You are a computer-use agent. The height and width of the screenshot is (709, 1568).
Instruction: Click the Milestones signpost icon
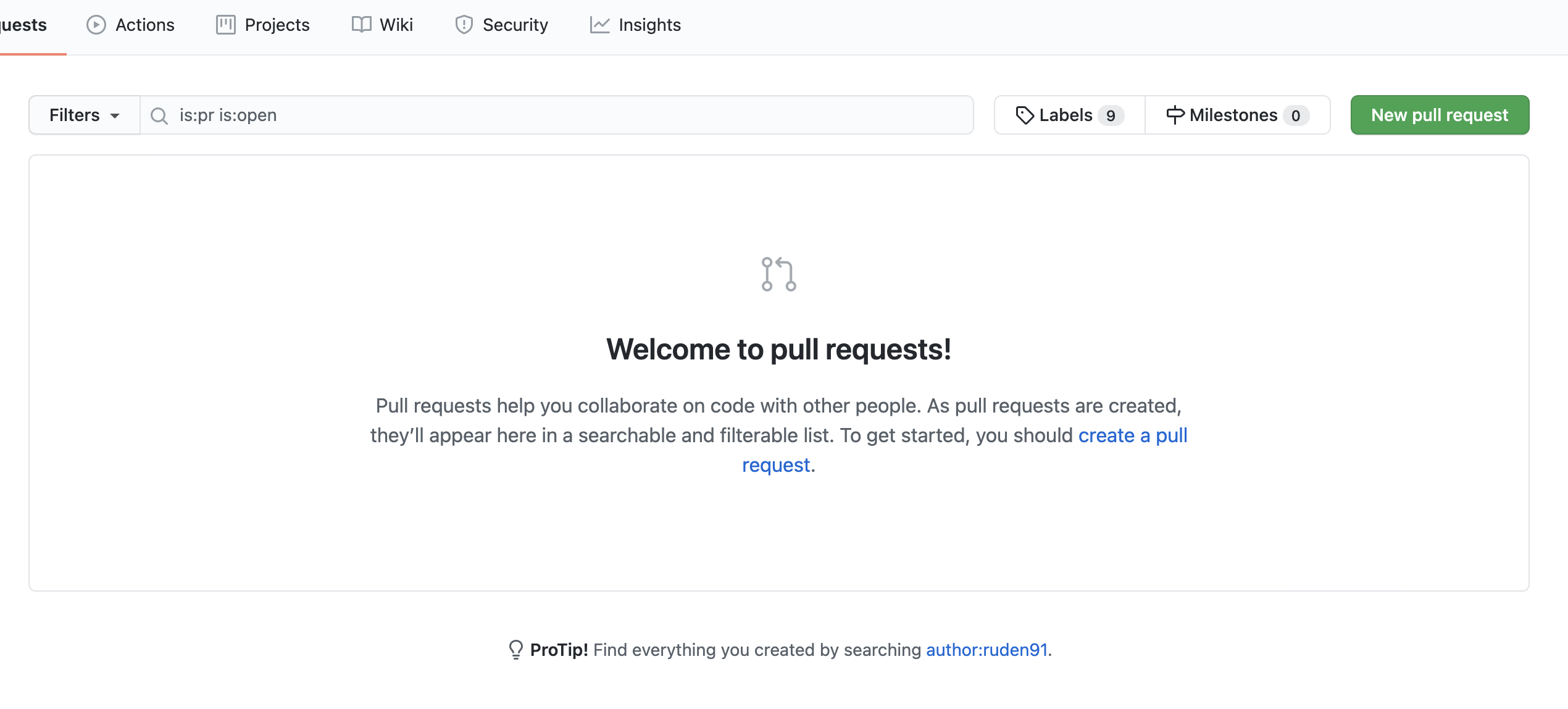coord(1175,115)
